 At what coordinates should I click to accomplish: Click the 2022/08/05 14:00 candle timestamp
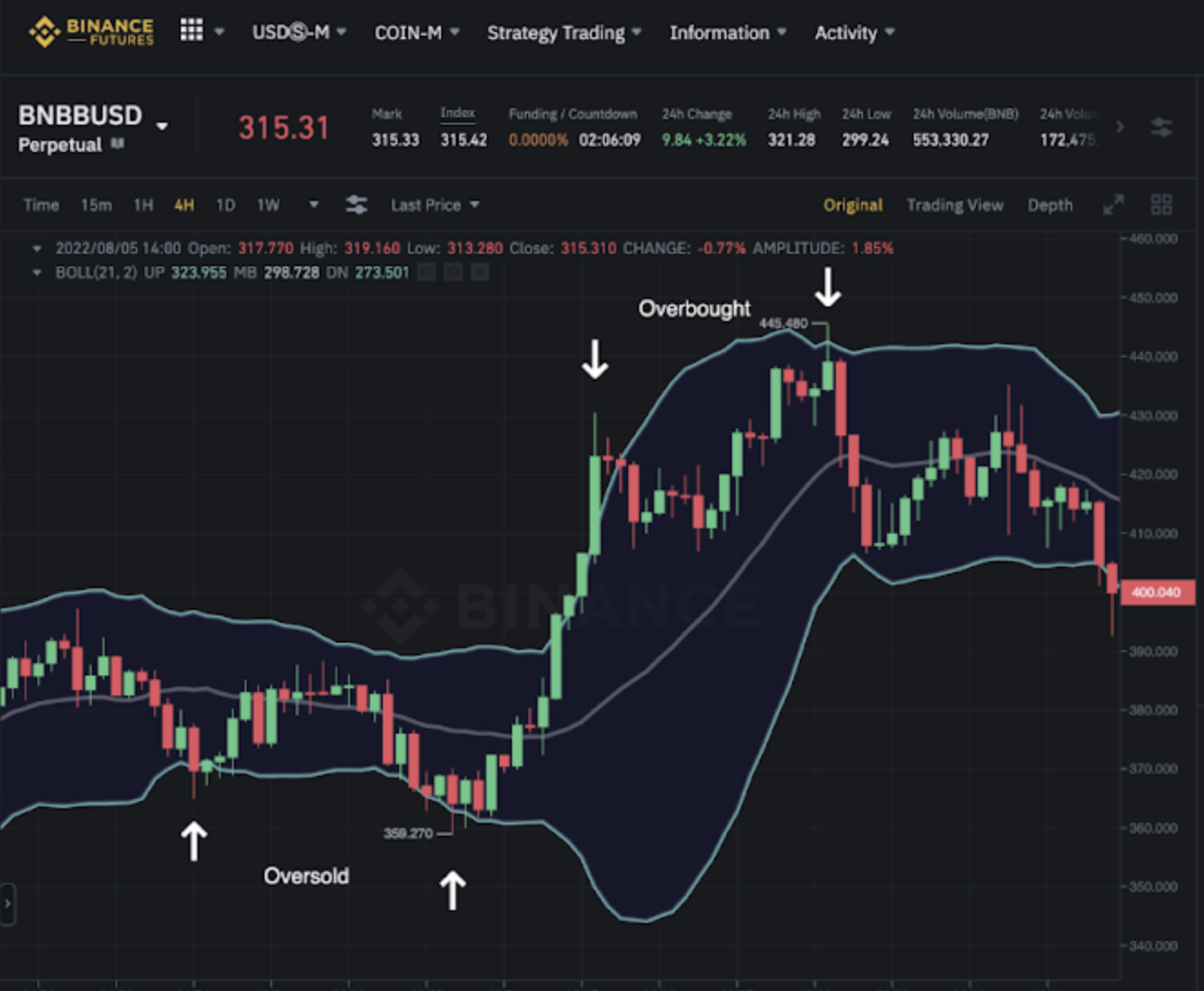pyautogui.click(x=118, y=248)
